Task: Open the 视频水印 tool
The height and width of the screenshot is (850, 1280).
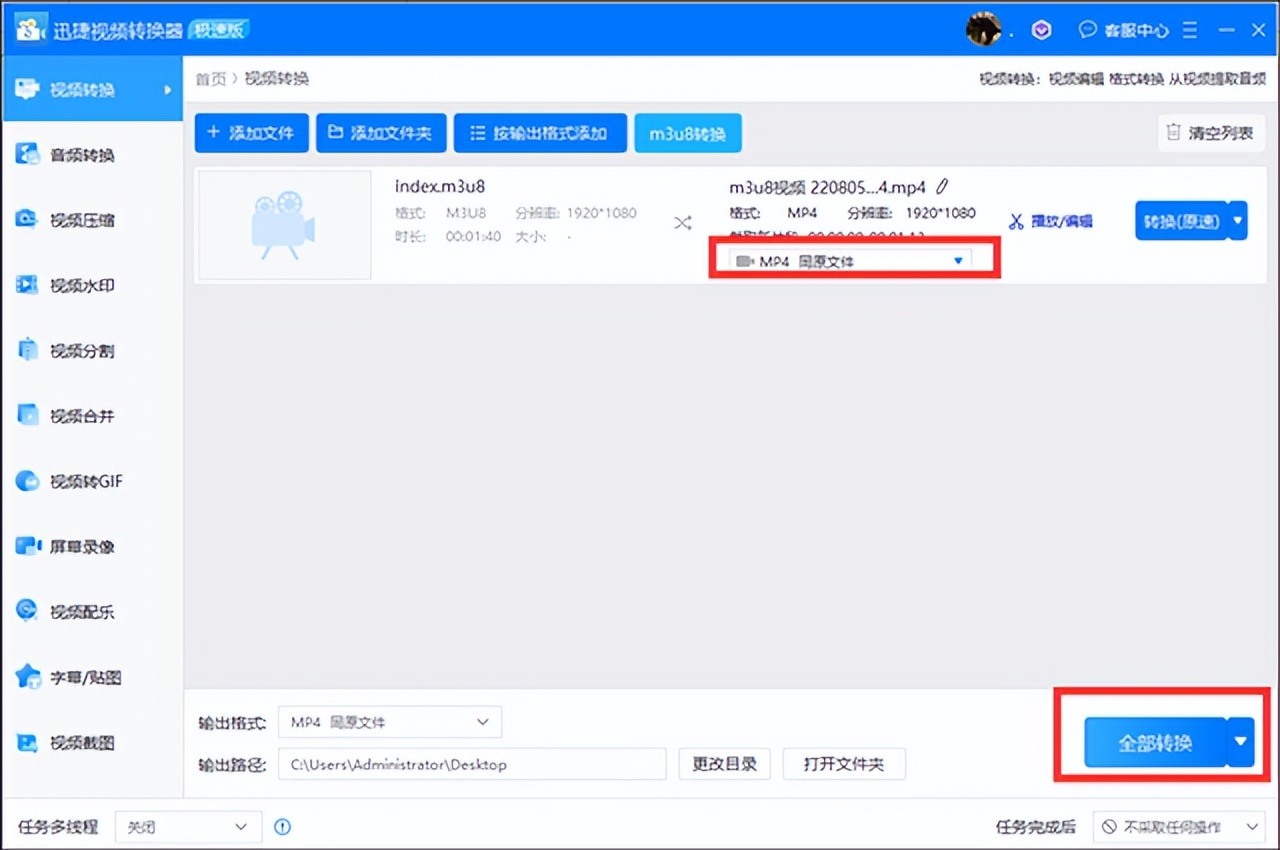Action: [70, 285]
